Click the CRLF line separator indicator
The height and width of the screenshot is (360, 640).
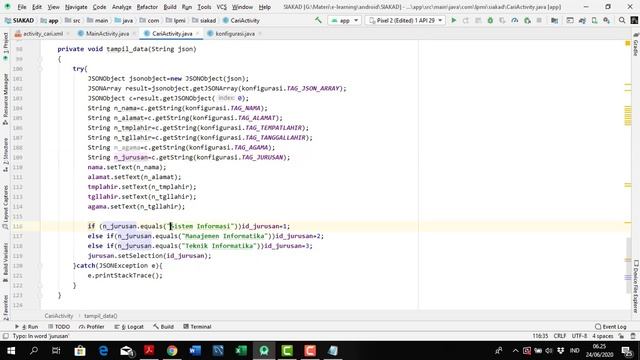559,336
